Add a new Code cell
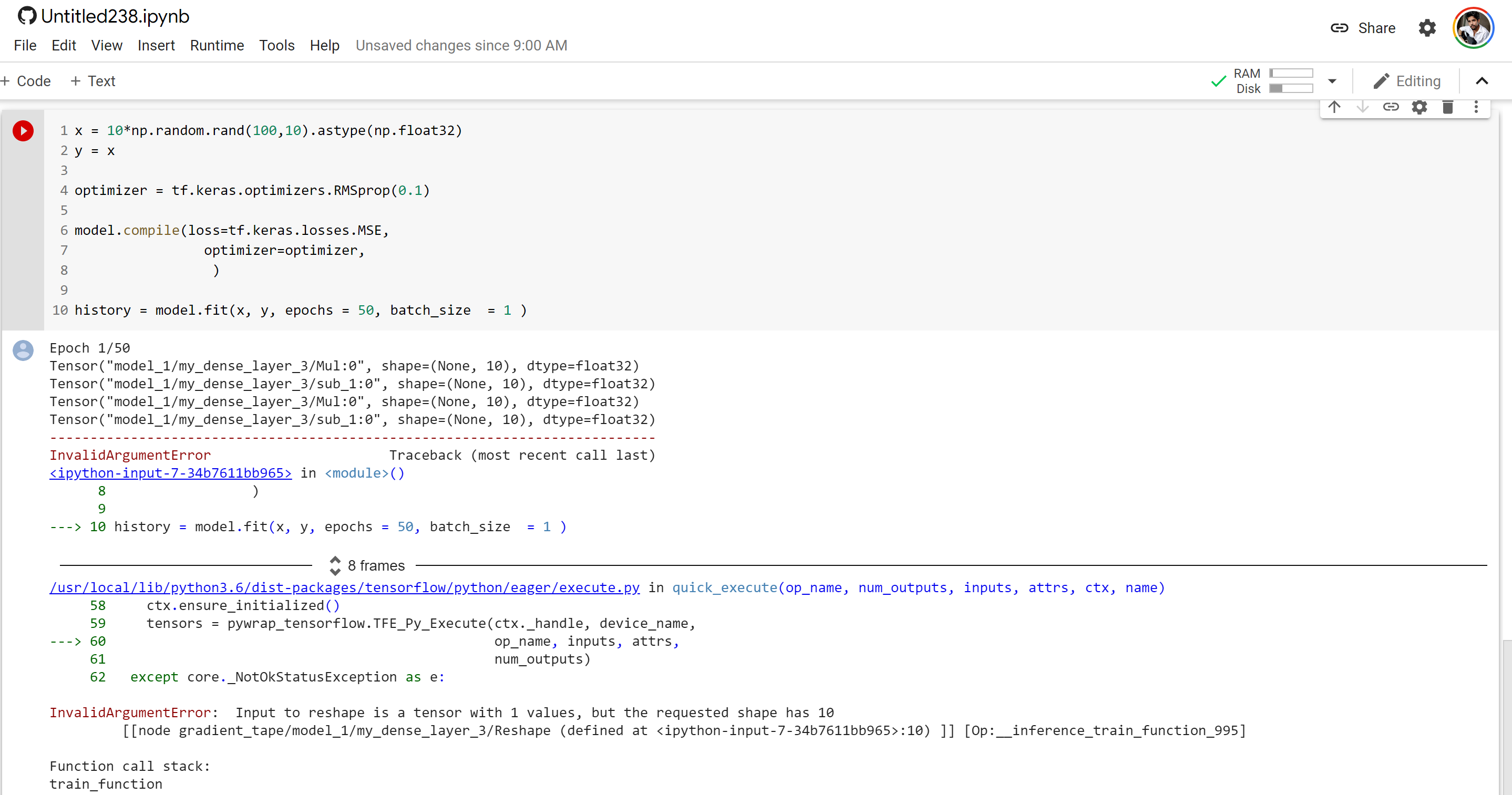Image resolution: width=1512 pixels, height=795 pixels. click(x=26, y=81)
